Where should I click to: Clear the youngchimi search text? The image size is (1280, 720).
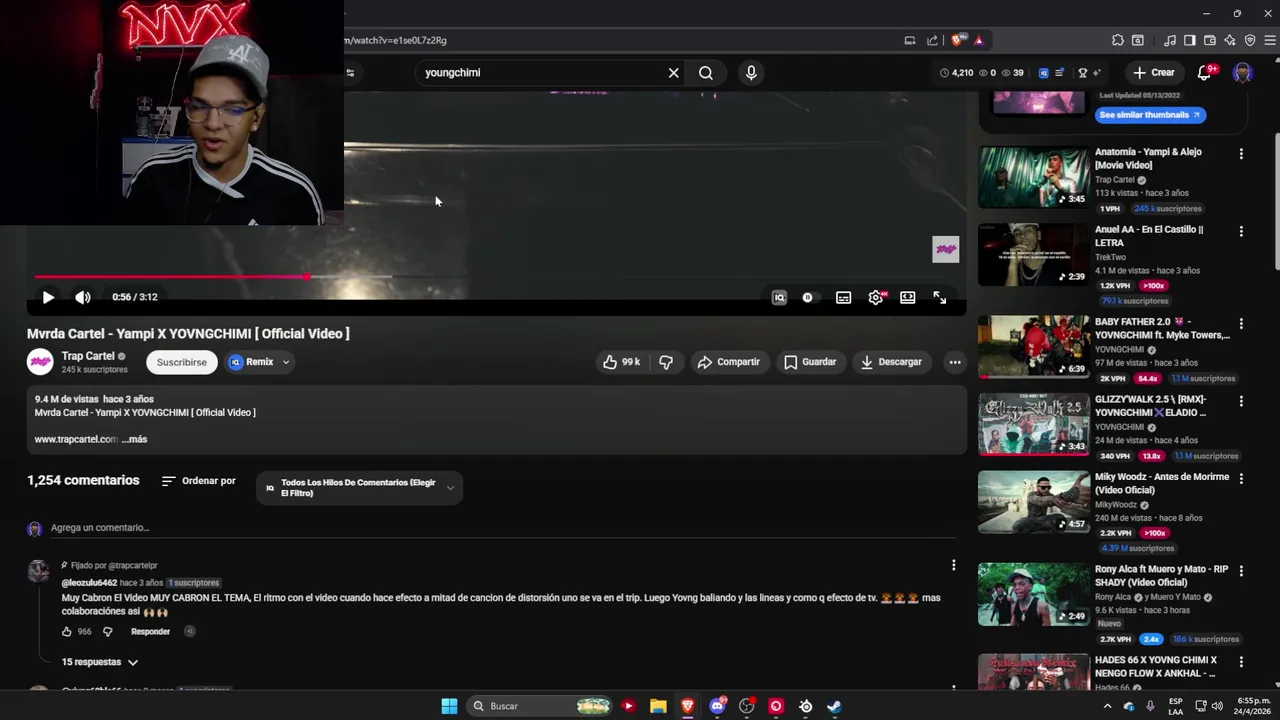pyautogui.click(x=674, y=72)
